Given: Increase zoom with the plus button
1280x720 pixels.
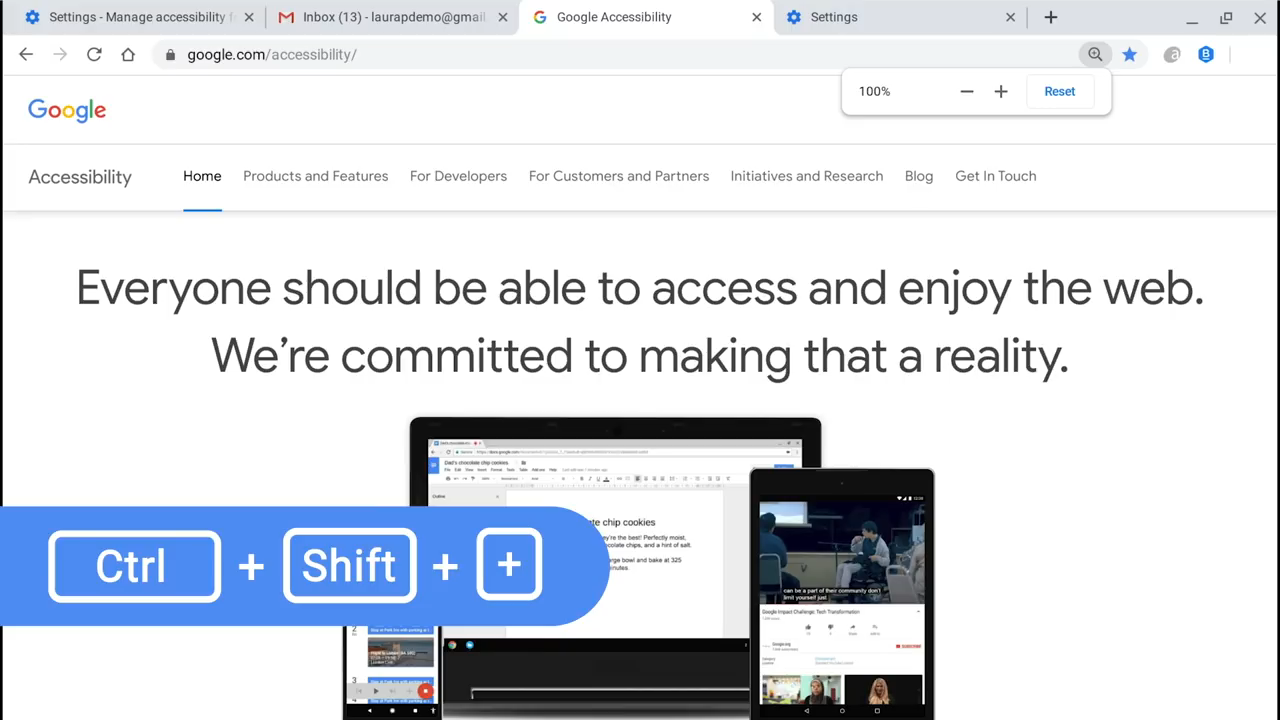Looking at the screenshot, I should coord(1001,91).
